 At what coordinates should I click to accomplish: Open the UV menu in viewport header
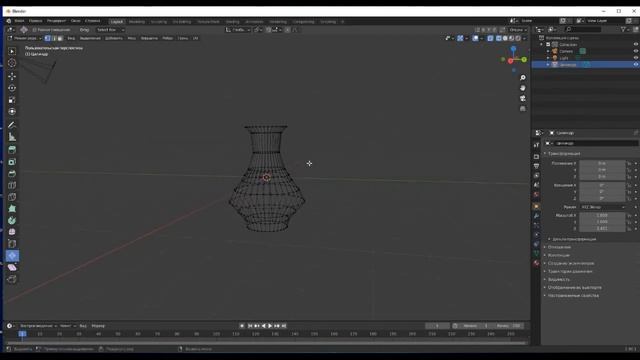point(196,38)
